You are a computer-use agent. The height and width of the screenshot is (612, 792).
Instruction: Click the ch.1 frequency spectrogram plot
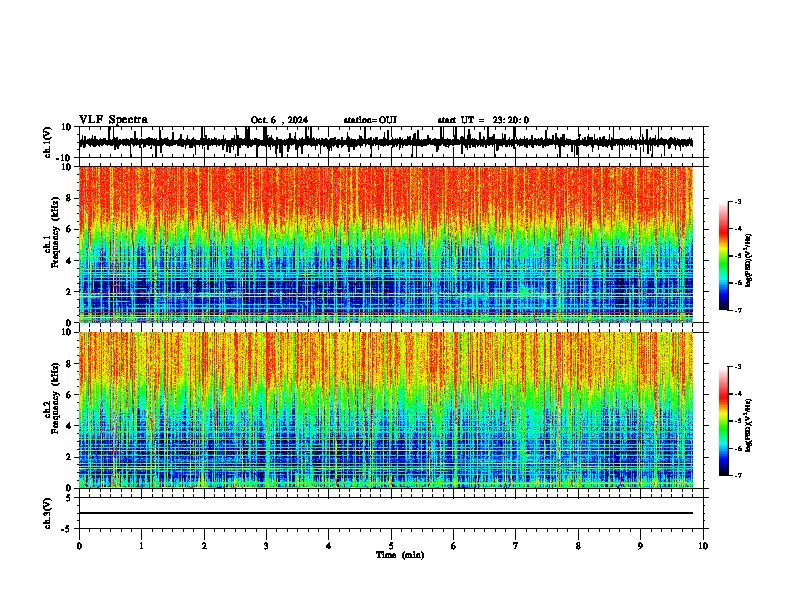pyautogui.click(x=386, y=244)
